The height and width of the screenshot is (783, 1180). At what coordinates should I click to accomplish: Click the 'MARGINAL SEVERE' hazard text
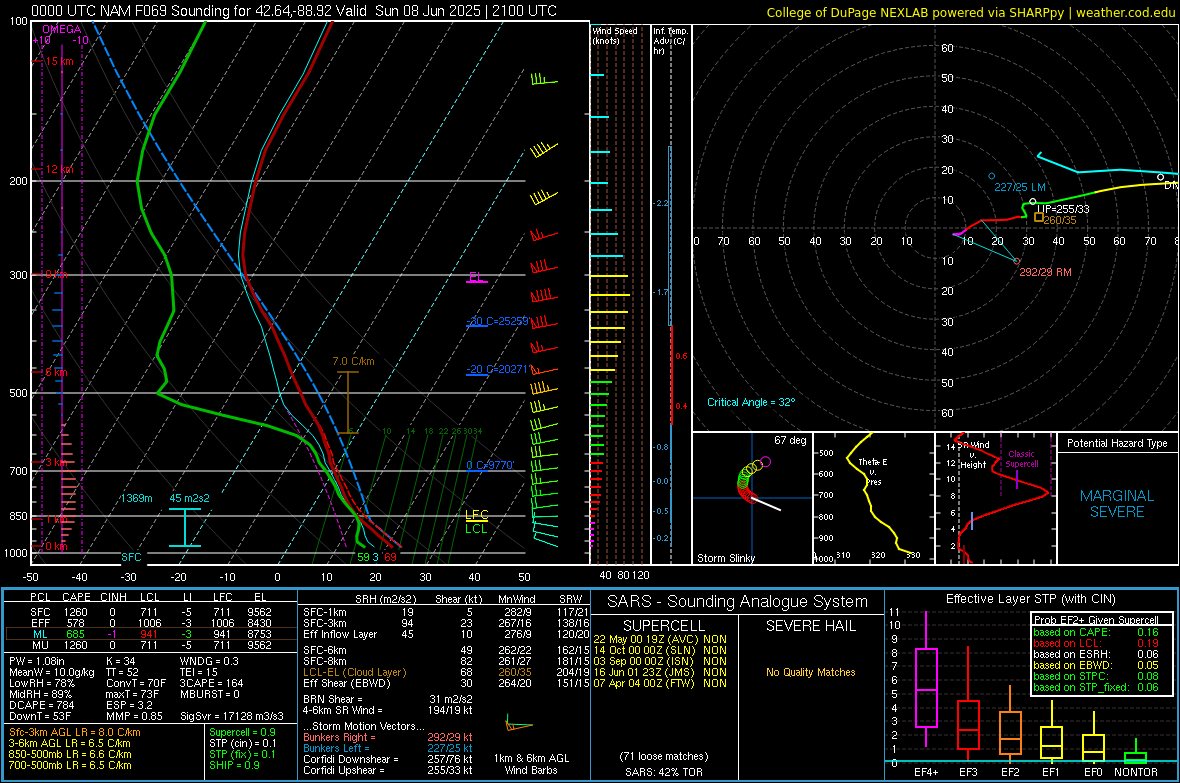(x=1117, y=504)
